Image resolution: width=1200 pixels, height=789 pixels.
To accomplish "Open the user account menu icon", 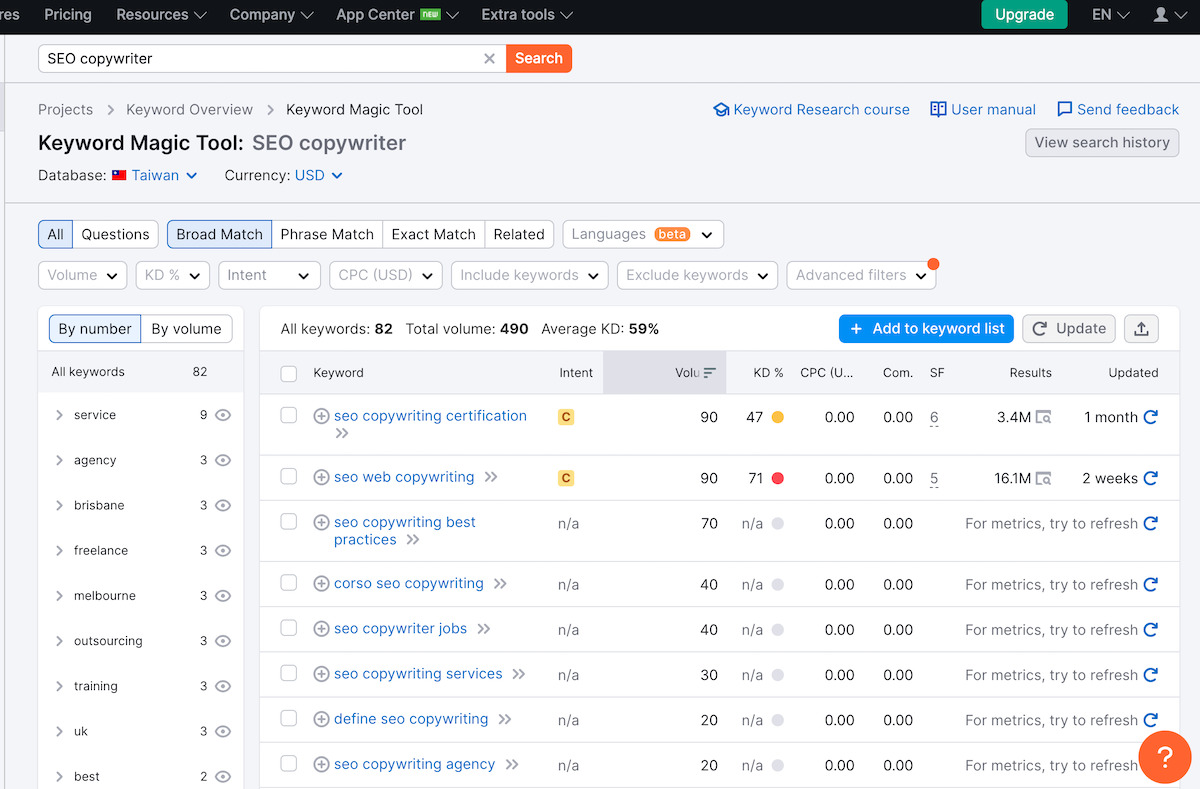I will (1168, 15).
